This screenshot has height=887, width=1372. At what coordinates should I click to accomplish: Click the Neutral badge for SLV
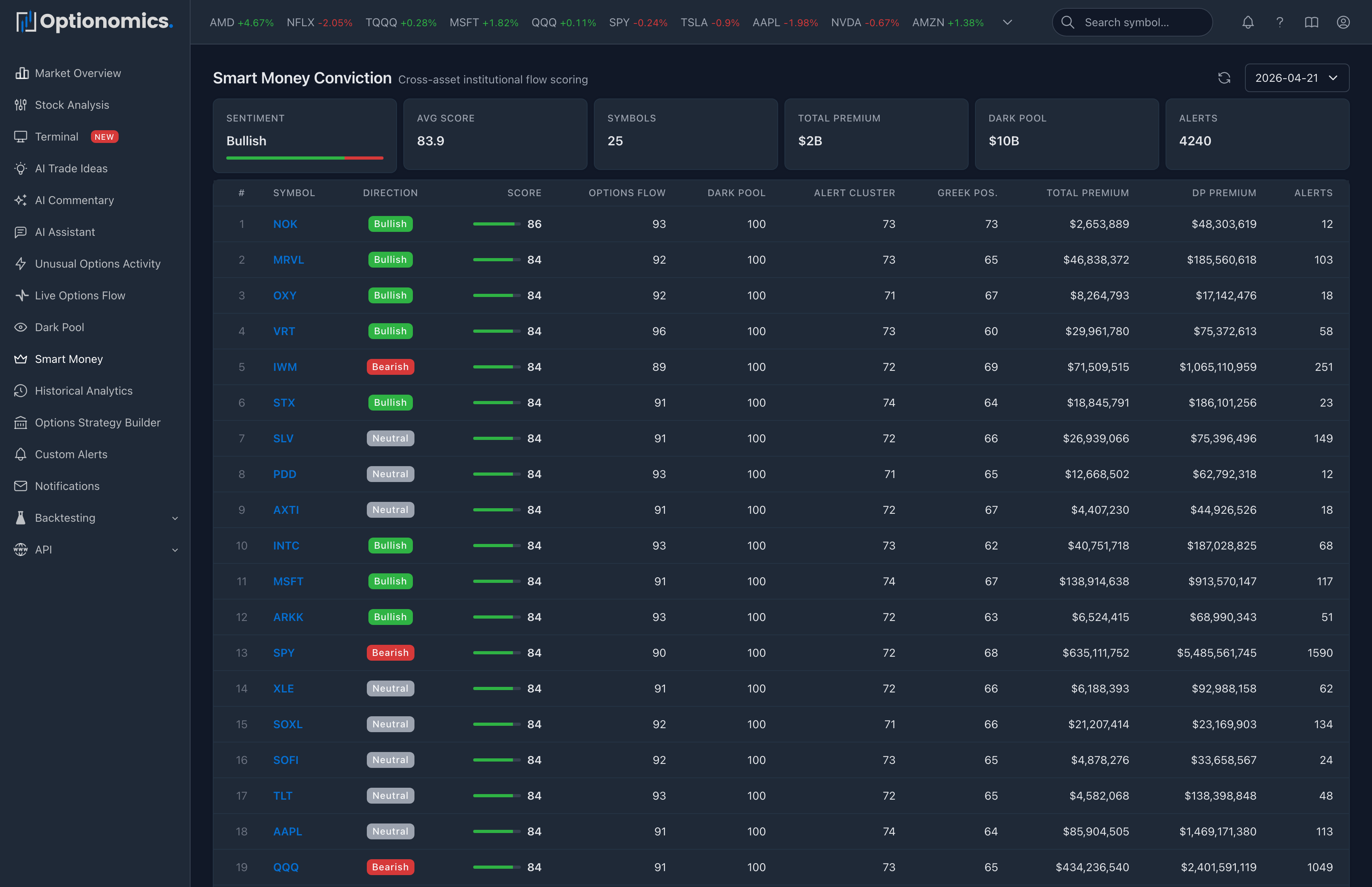pyautogui.click(x=390, y=438)
